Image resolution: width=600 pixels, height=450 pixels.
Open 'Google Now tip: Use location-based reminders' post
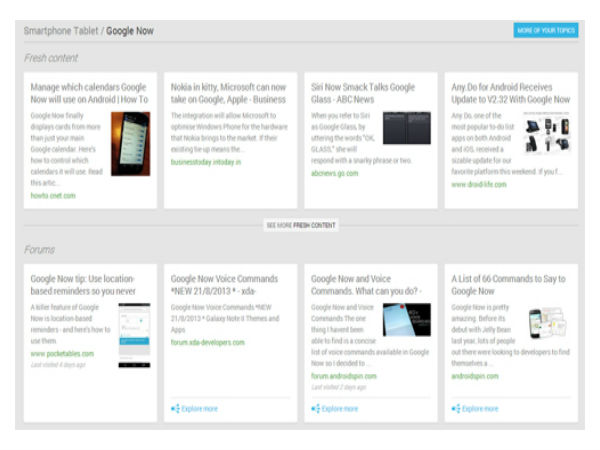click(x=83, y=285)
